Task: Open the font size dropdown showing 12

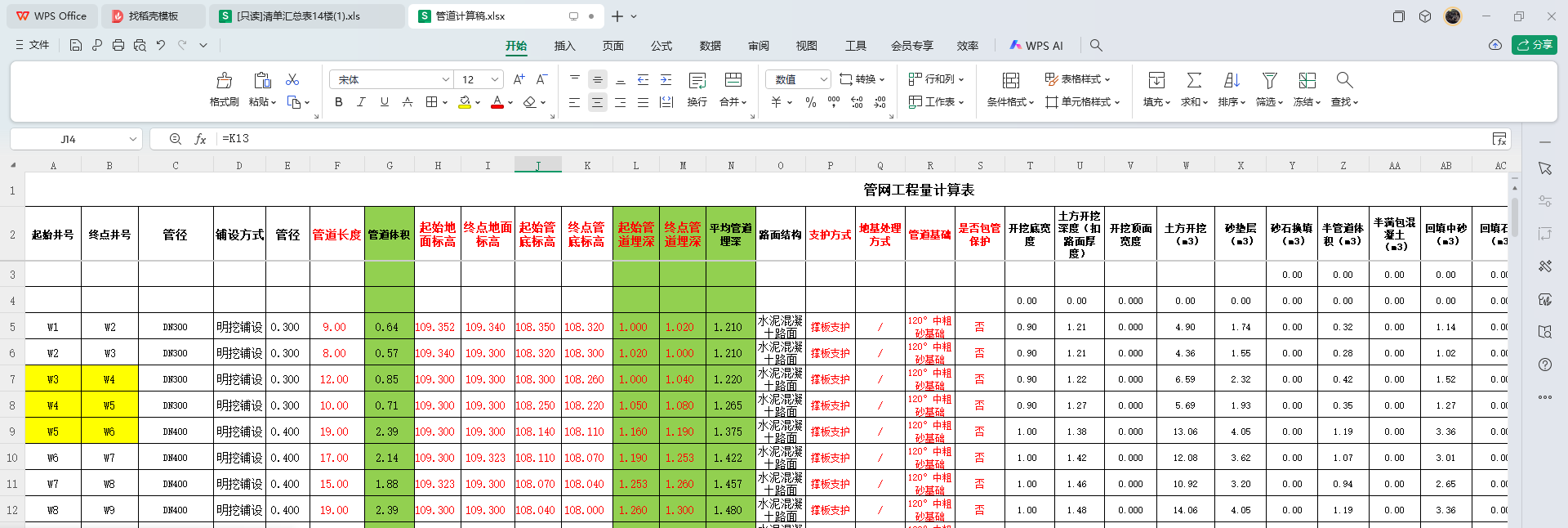Action: [x=495, y=79]
